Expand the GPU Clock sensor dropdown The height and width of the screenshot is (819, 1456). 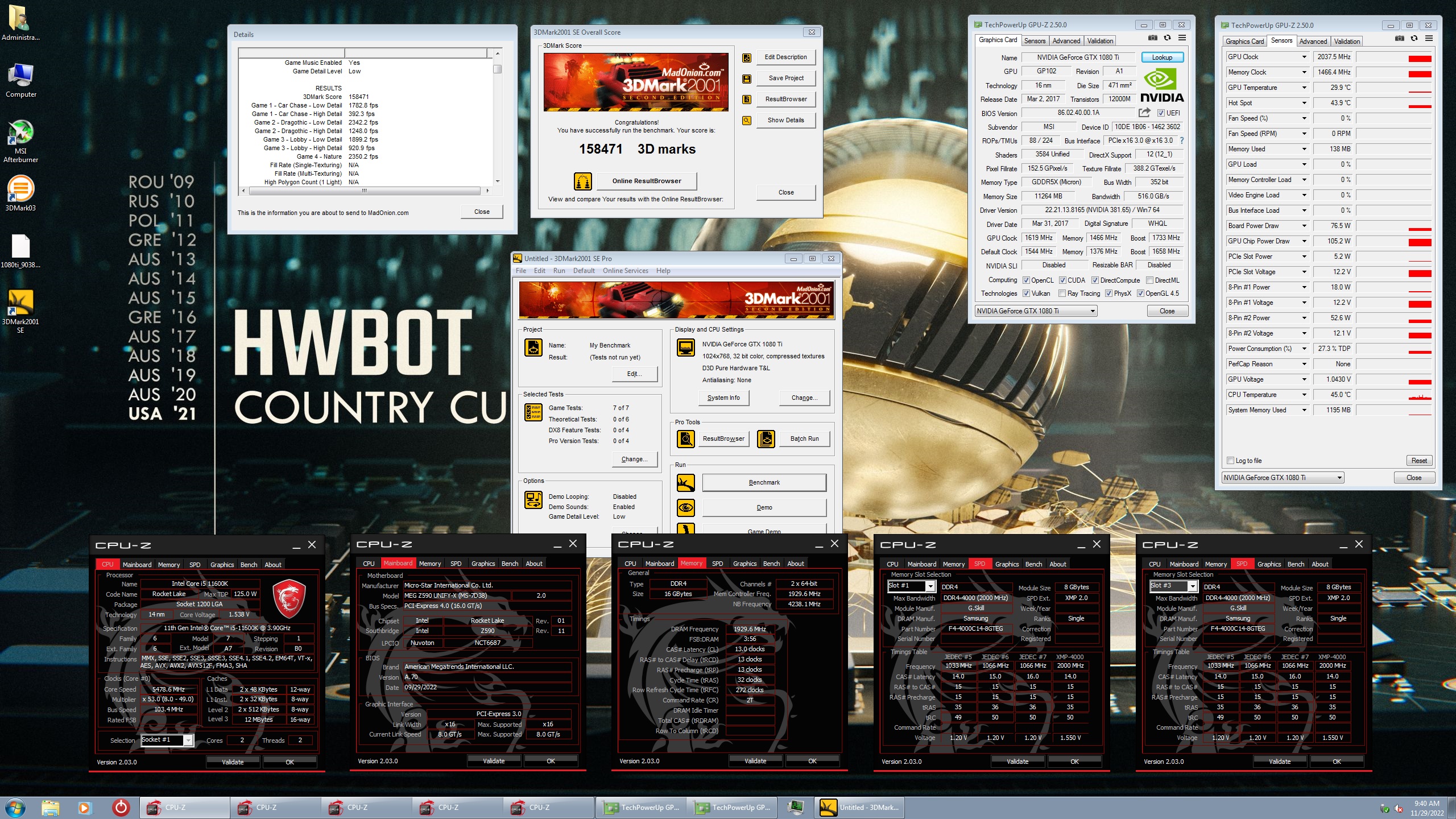coord(1304,57)
